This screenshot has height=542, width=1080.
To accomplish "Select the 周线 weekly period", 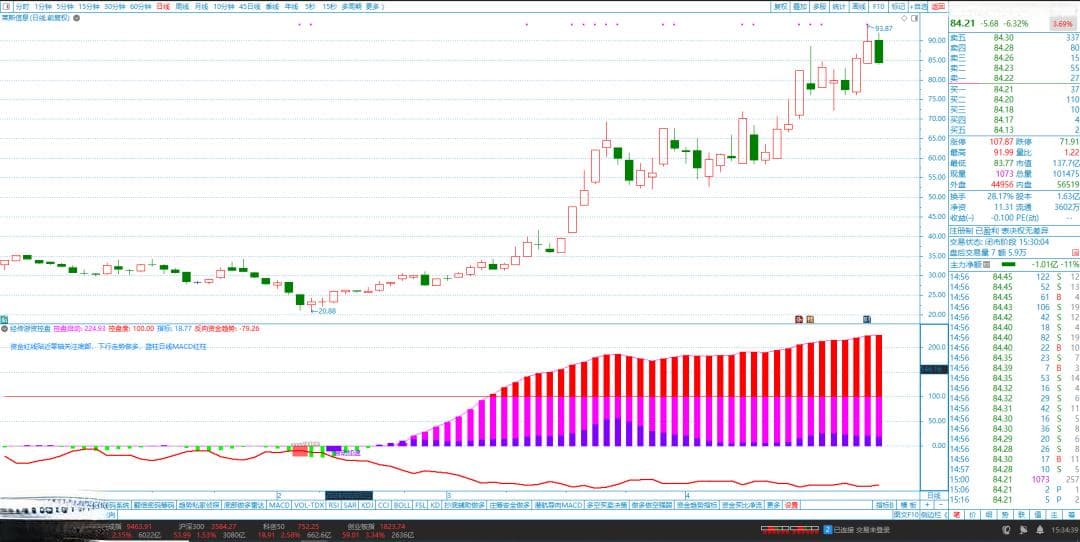I will [x=183, y=6].
